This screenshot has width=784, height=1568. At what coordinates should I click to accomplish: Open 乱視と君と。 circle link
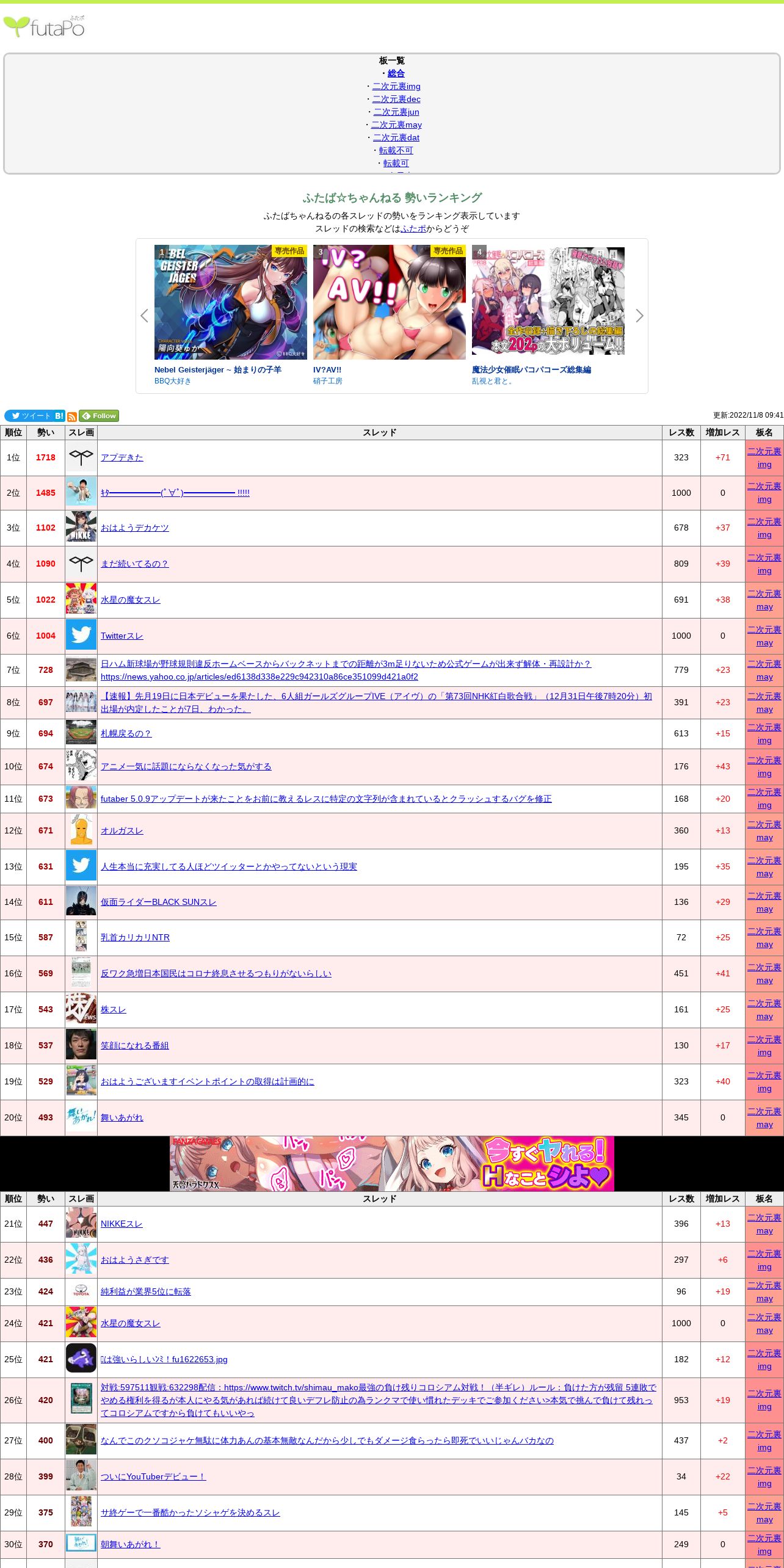click(493, 381)
